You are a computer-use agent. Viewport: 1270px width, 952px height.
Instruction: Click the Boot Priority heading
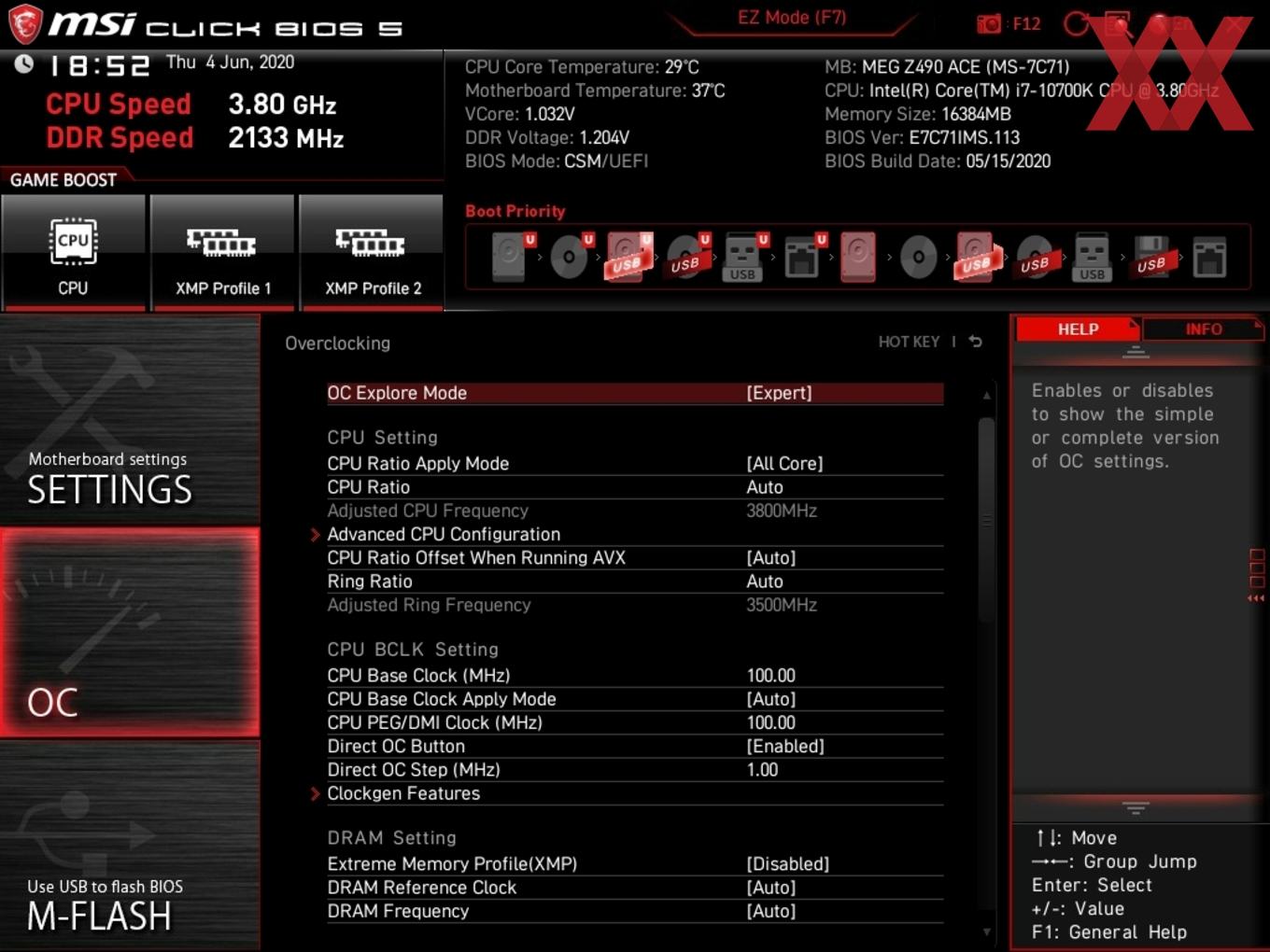[x=515, y=211]
